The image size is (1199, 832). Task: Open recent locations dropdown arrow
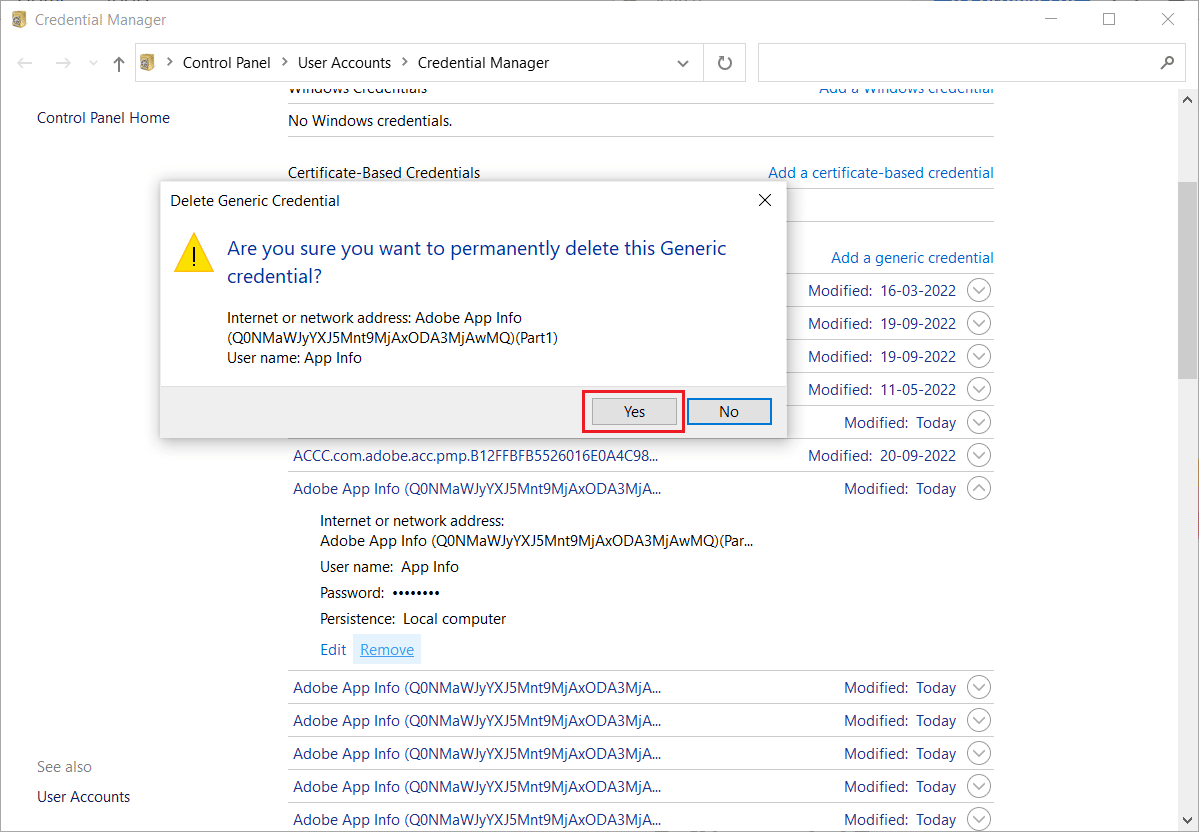coord(93,63)
